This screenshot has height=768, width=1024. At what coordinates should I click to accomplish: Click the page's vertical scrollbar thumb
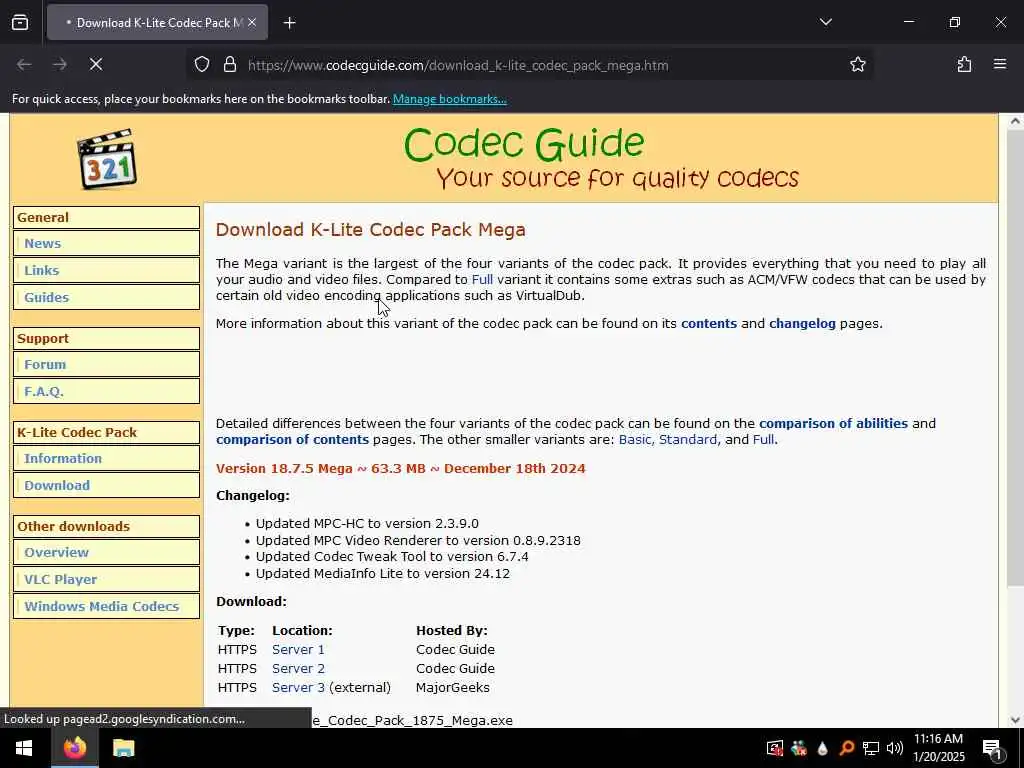(1015, 359)
